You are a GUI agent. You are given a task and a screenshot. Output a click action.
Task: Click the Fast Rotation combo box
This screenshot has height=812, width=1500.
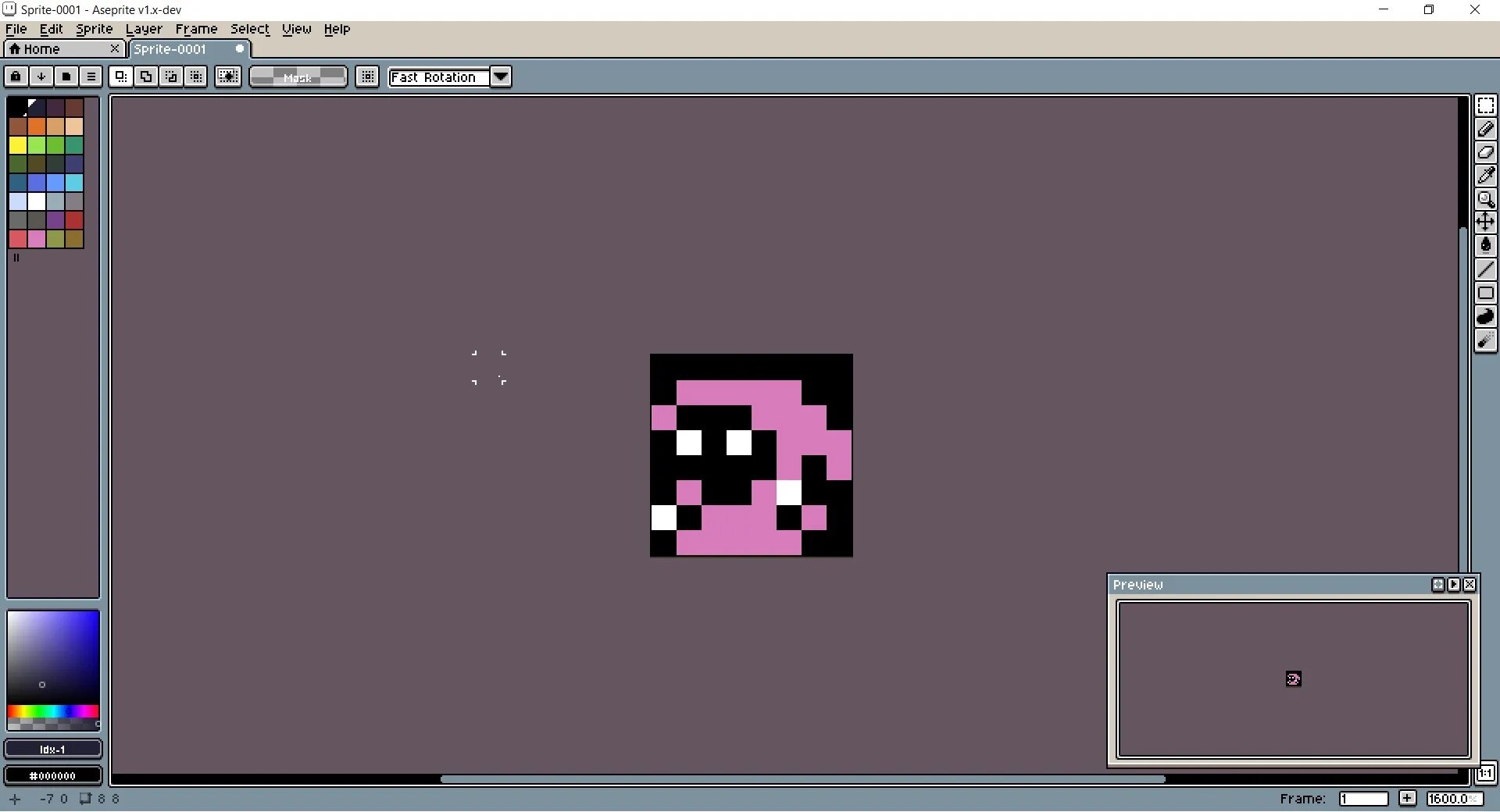[439, 77]
